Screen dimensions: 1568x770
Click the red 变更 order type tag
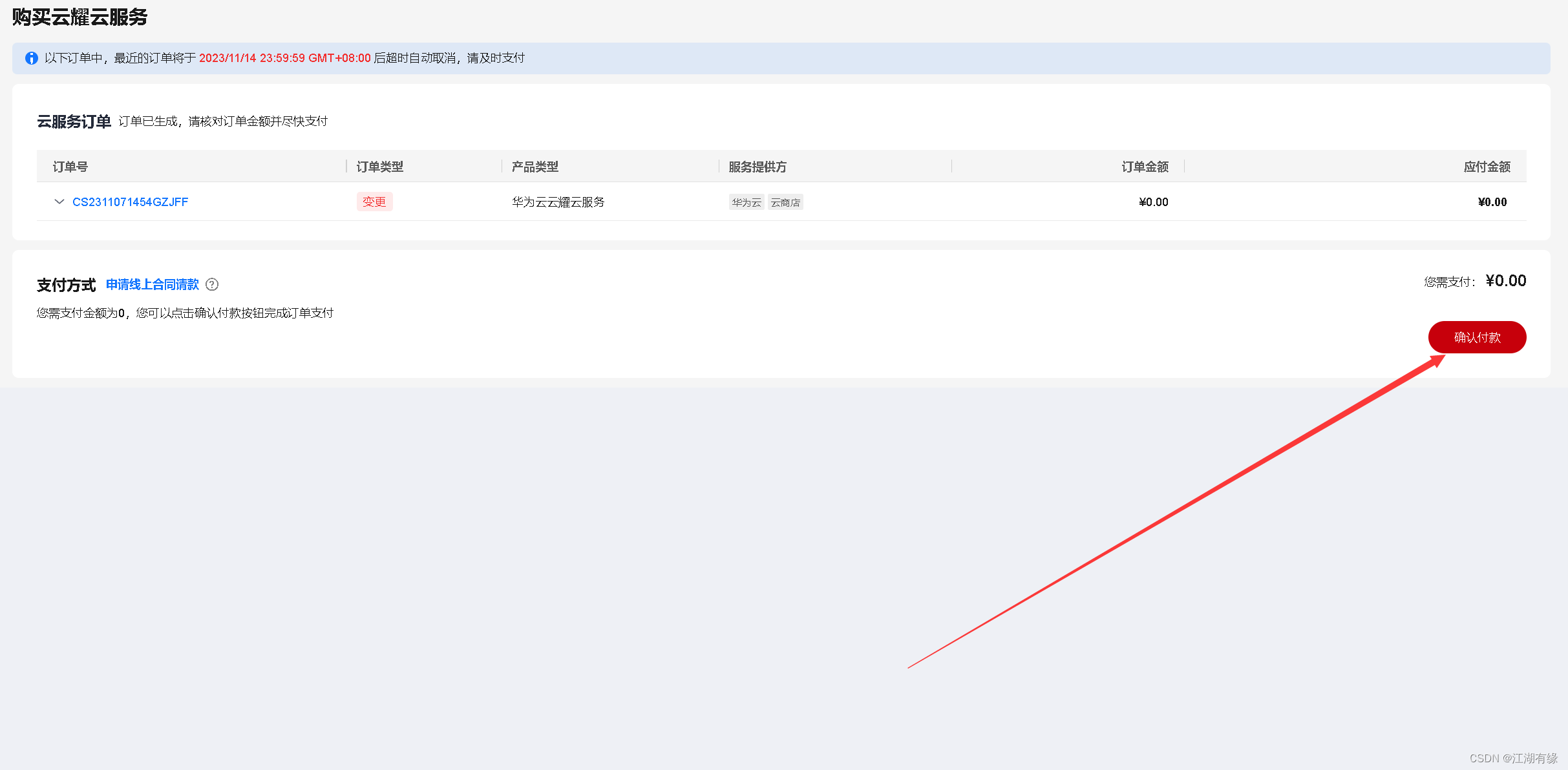[374, 202]
